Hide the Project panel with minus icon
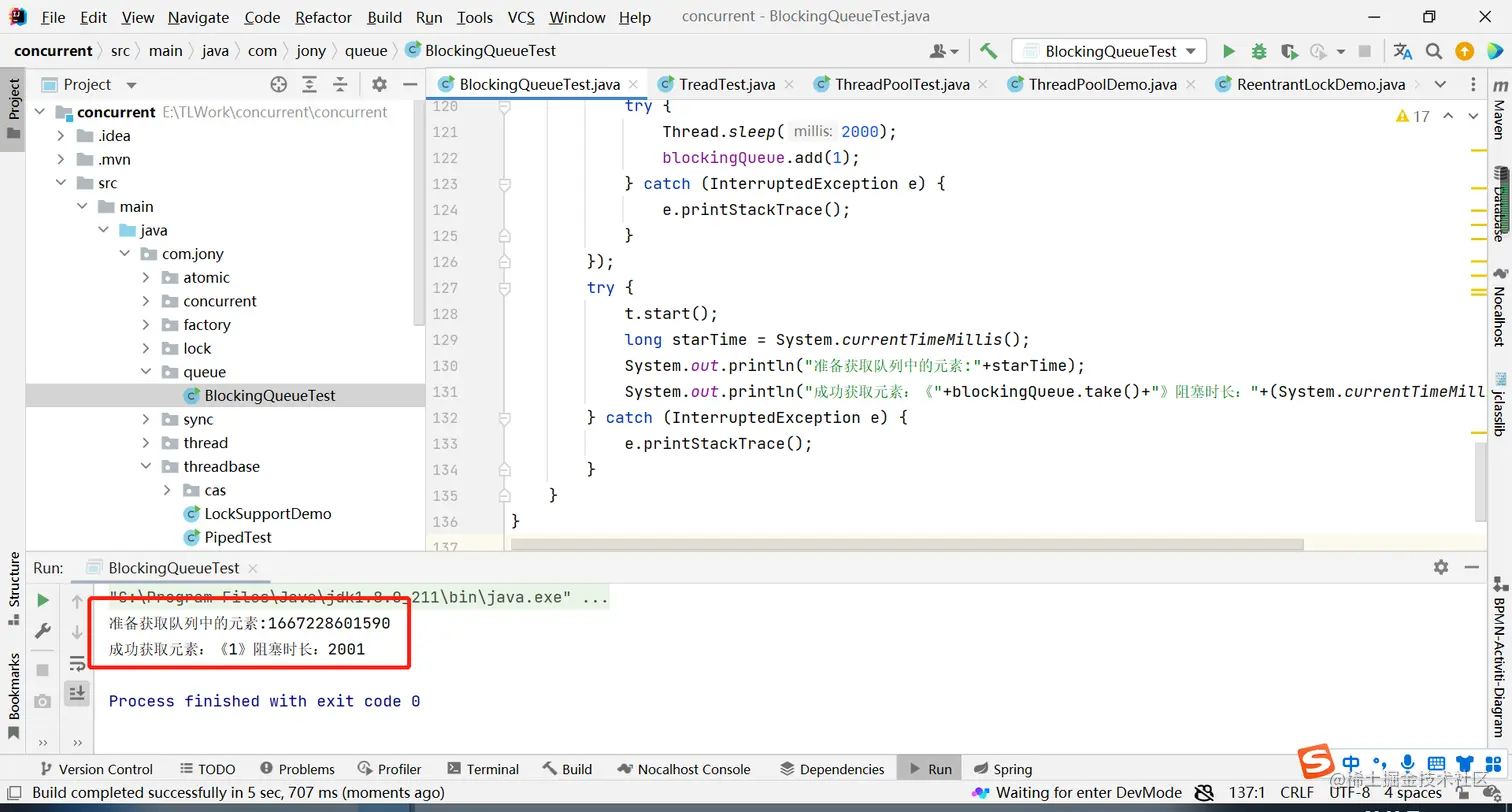1512x812 pixels. coord(409,85)
